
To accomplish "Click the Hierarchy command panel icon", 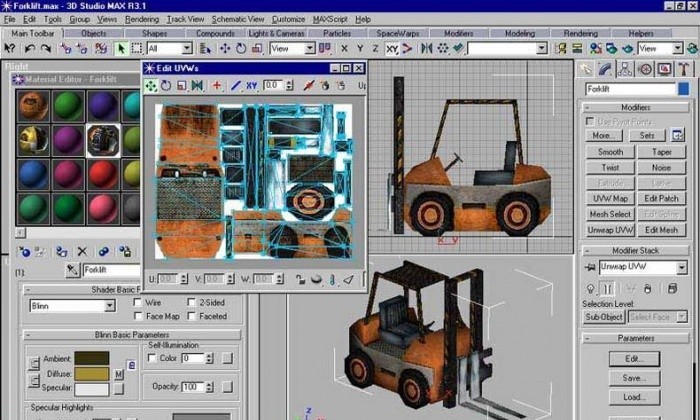I will (626, 68).
